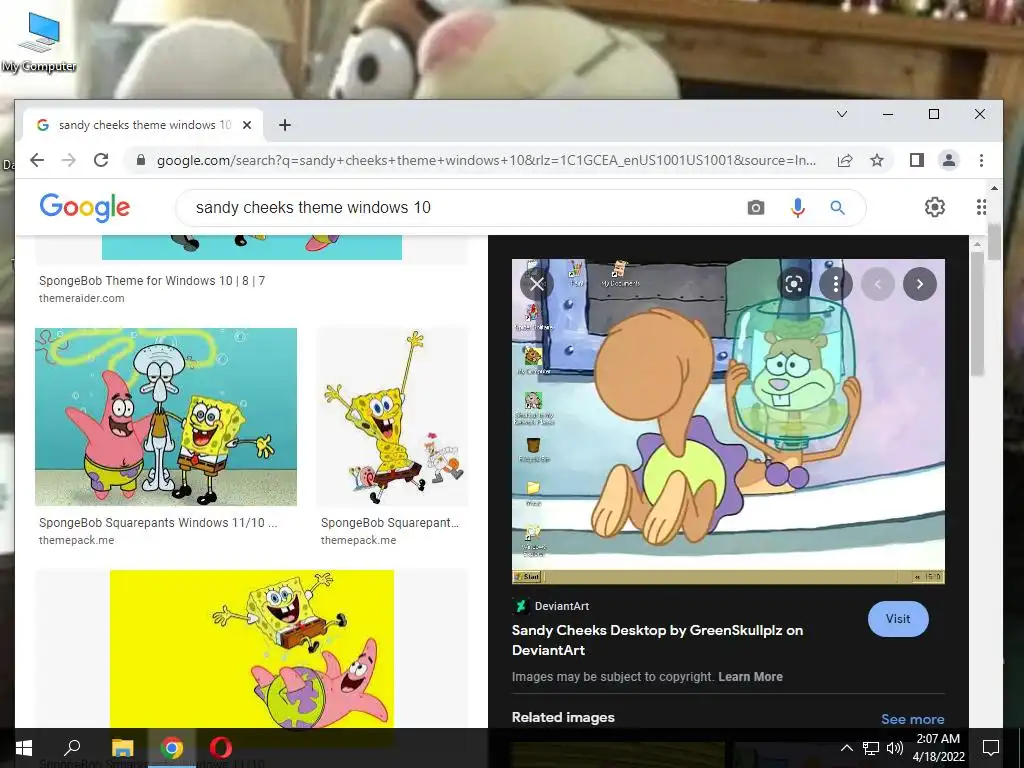Share this page using the share icon
This screenshot has width=1024, height=768.
[845, 160]
